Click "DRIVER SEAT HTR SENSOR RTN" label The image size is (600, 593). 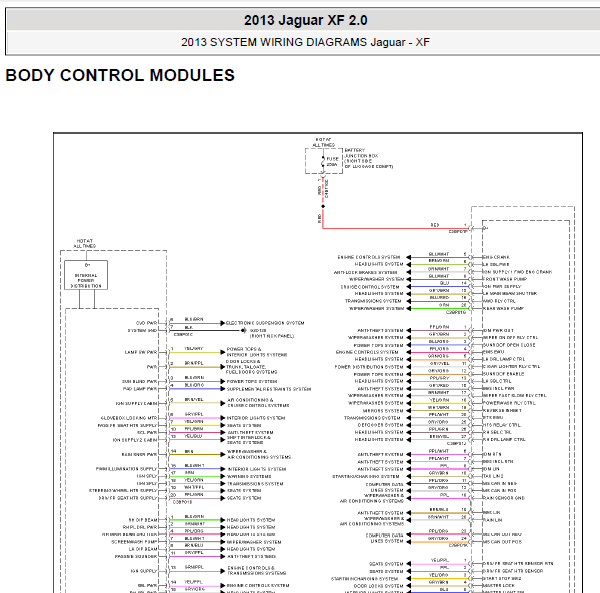(518, 564)
